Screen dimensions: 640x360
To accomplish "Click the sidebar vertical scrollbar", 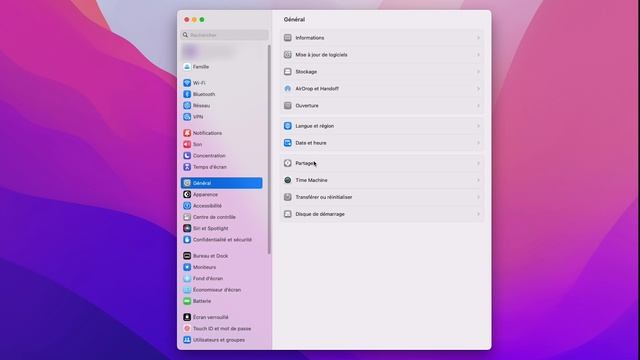I will (x=269, y=149).
